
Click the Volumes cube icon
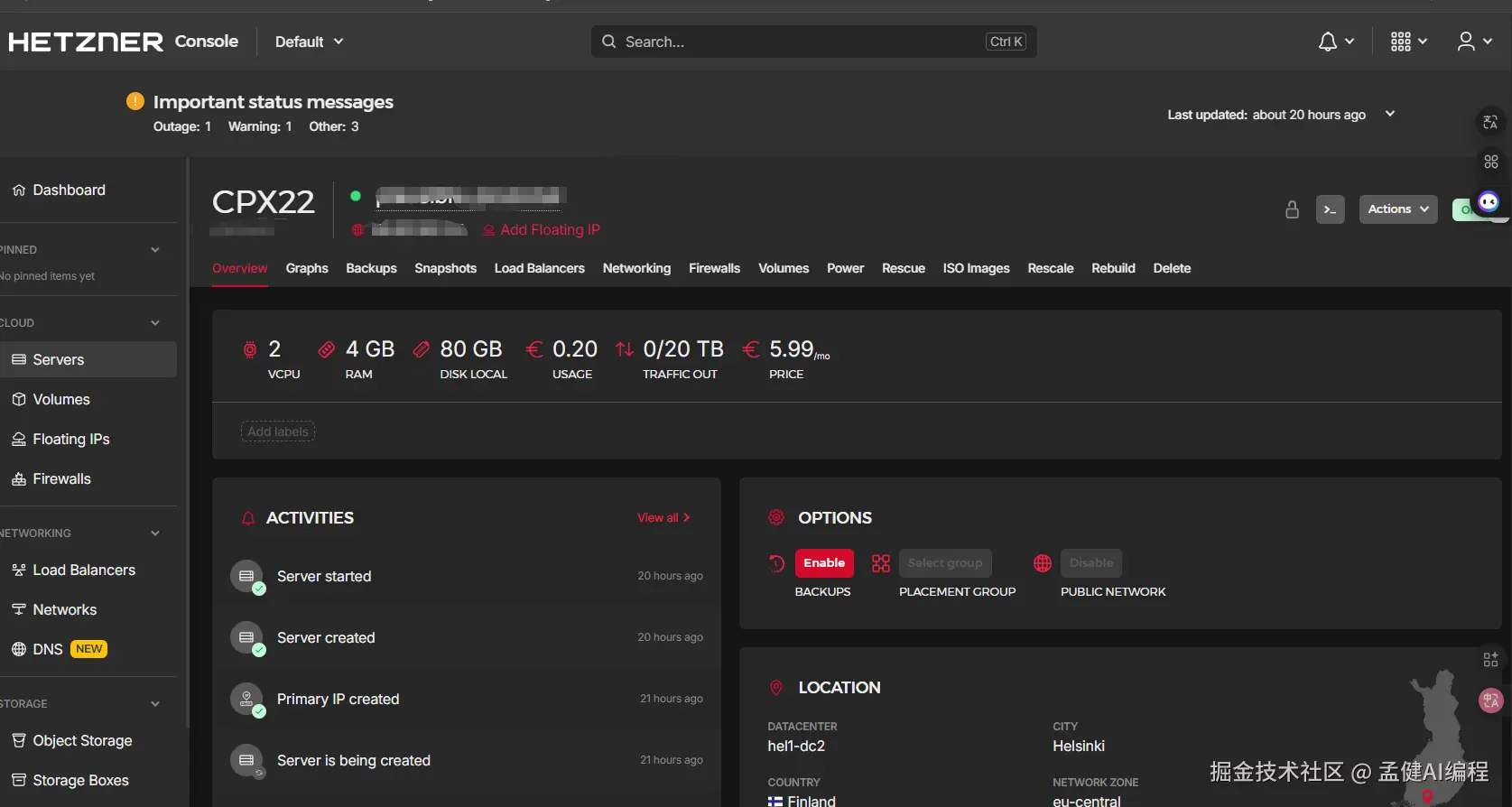[19, 399]
